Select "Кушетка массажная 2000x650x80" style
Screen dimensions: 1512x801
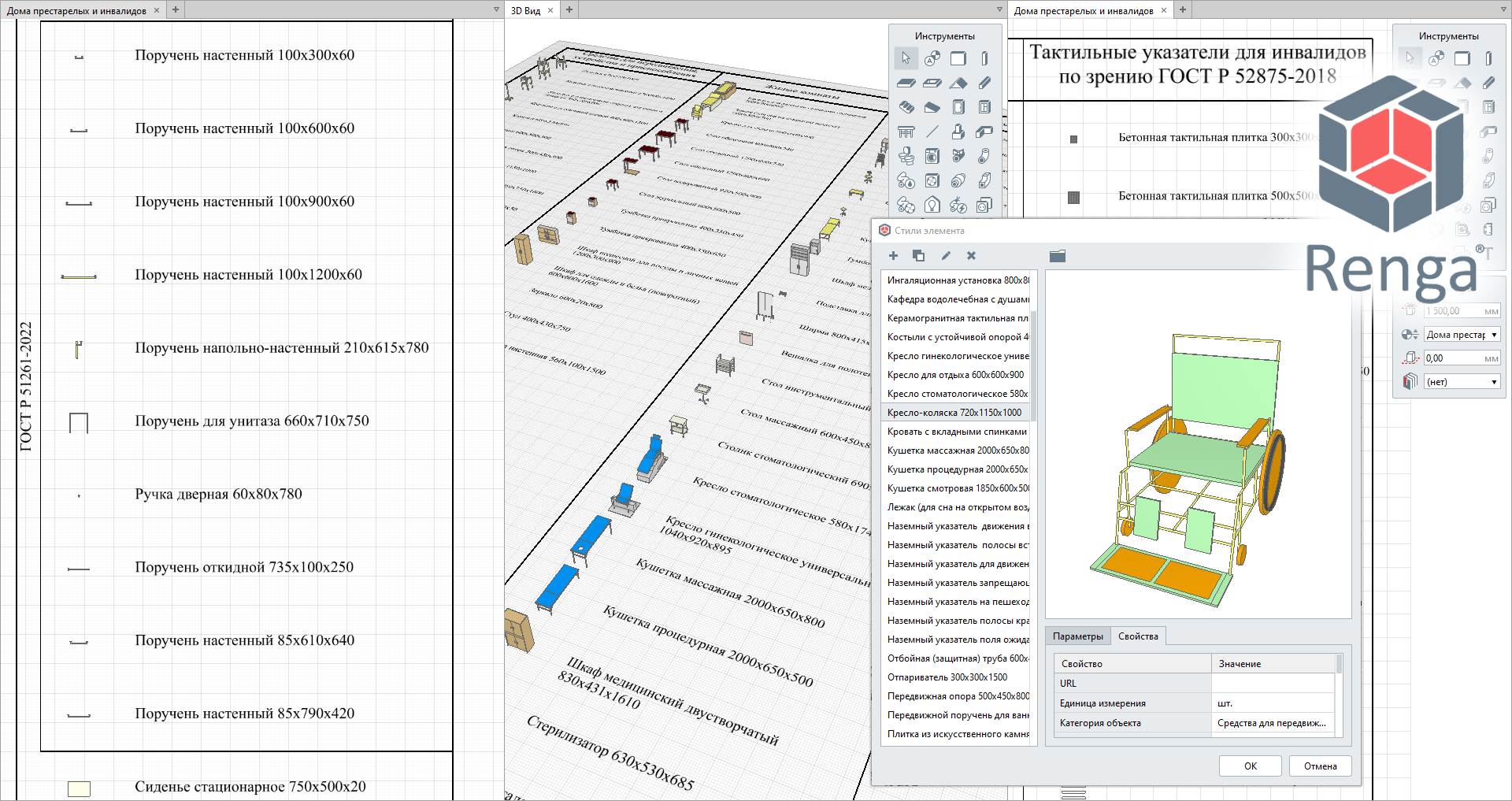(x=954, y=451)
